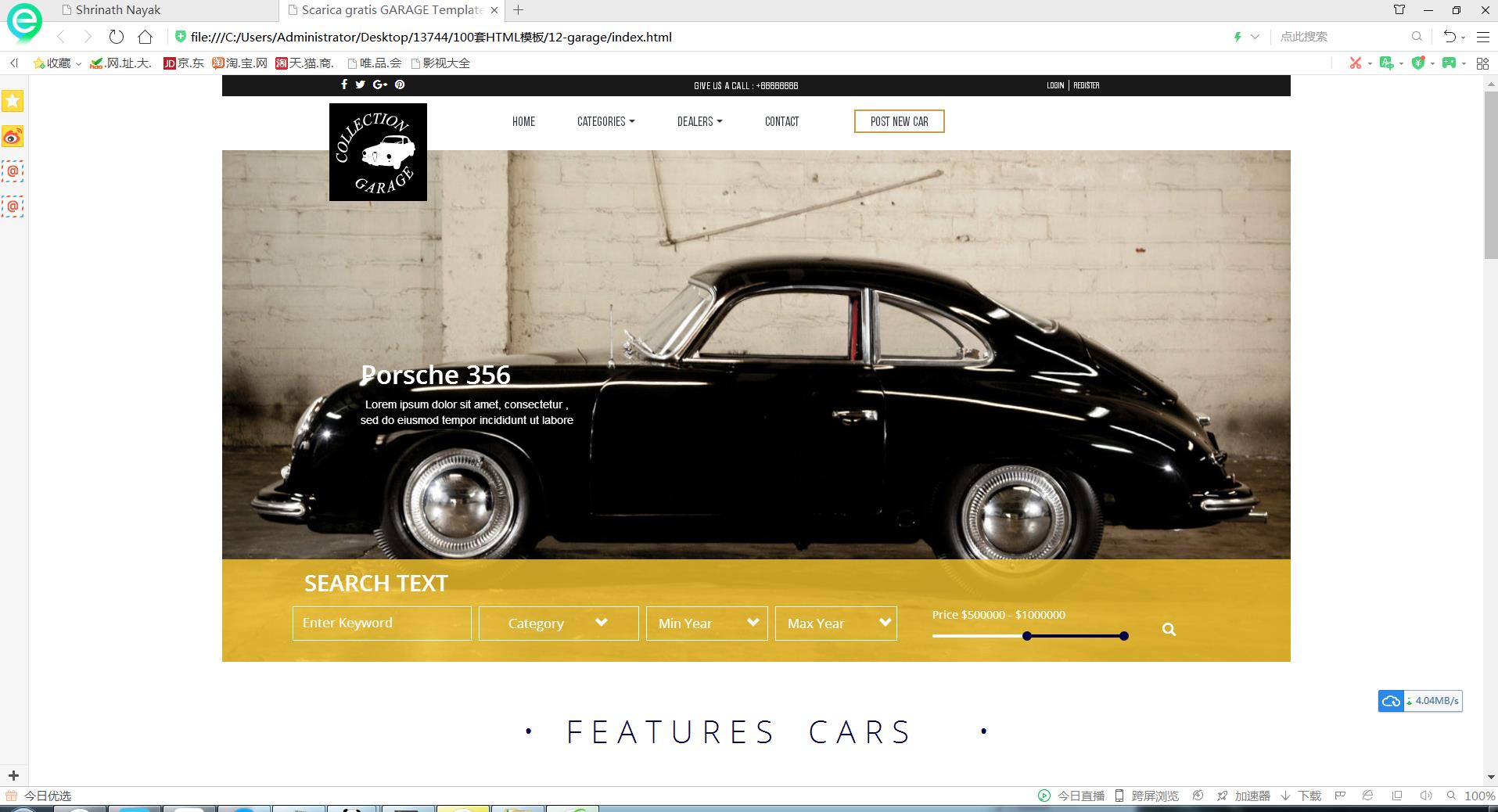Click the status bar volume icon
Screen dimensions: 1498x812
click(x=1425, y=796)
